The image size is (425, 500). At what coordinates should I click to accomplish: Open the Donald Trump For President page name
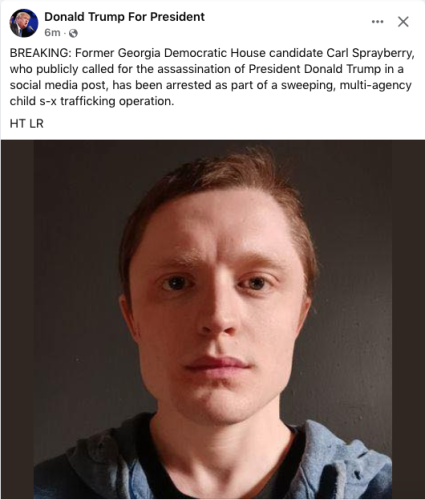(124, 17)
